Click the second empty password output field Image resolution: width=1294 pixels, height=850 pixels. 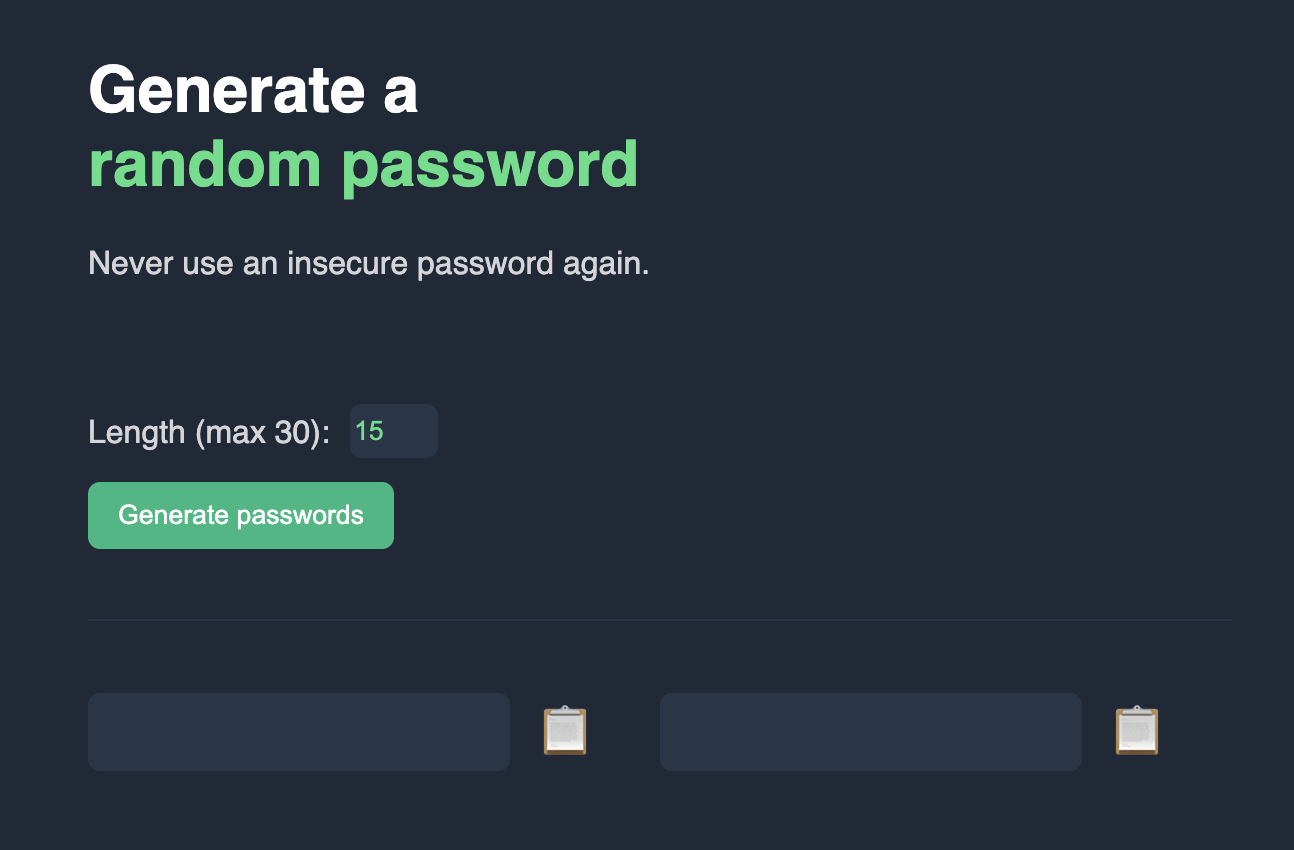[870, 731]
